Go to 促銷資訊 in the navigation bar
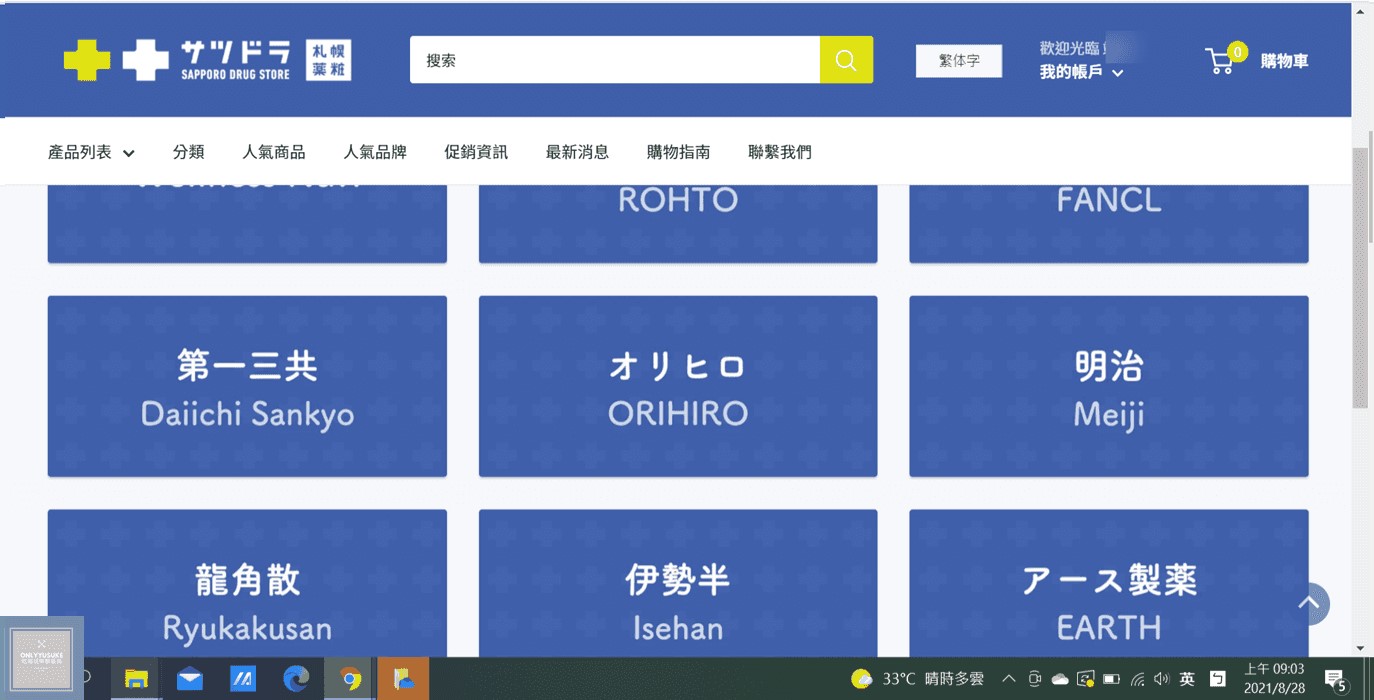The image size is (1374, 700). (476, 152)
